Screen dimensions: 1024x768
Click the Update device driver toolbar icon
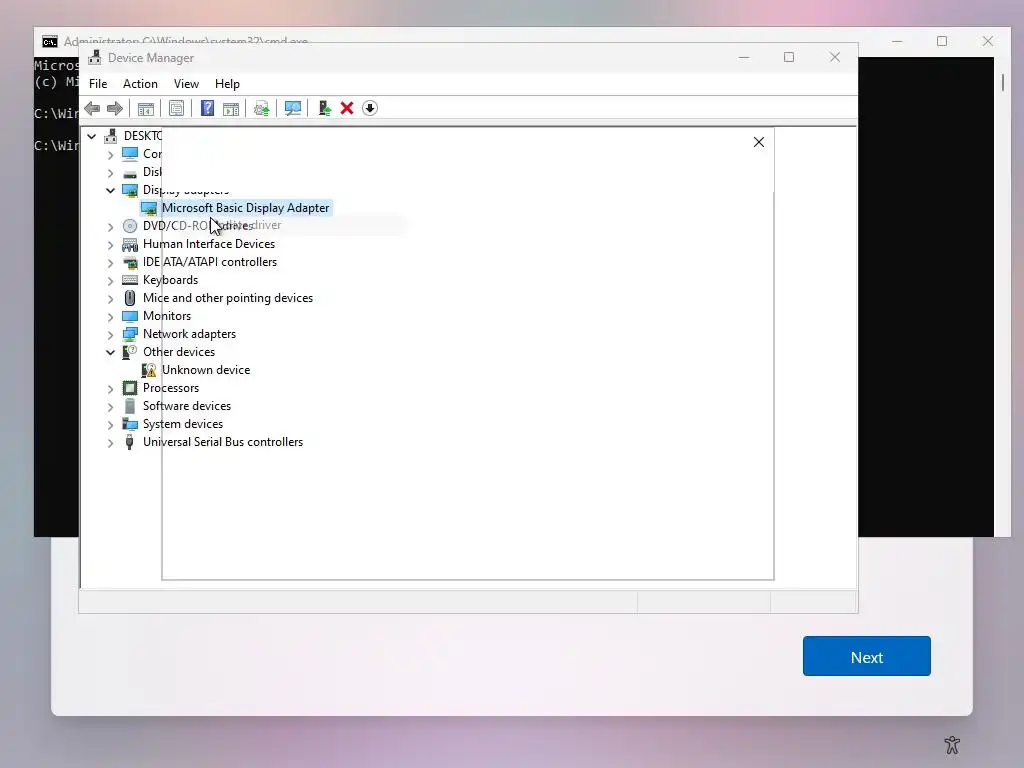tap(325, 108)
